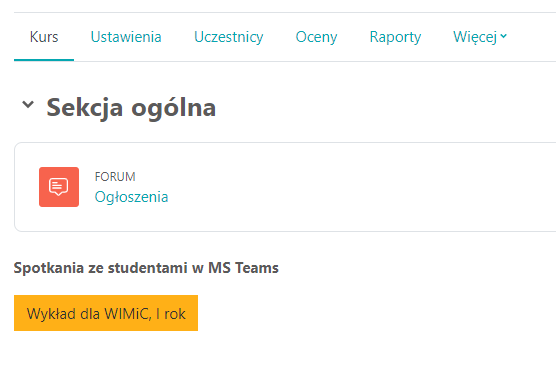Click the Spotkania ze studentami w MS Teams heading
Image resolution: width=556 pixels, height=368 pixels.
[x=146, y=268]
